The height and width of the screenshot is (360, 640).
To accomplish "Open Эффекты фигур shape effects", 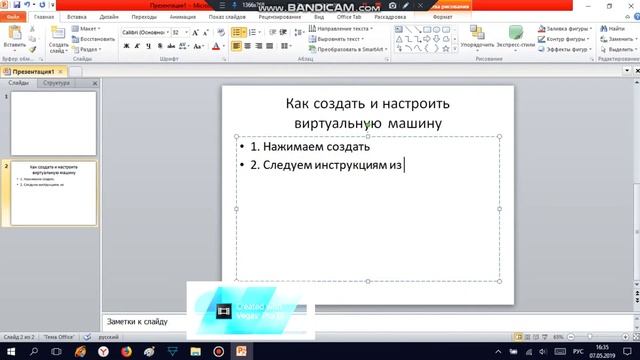I will point(564,49).
